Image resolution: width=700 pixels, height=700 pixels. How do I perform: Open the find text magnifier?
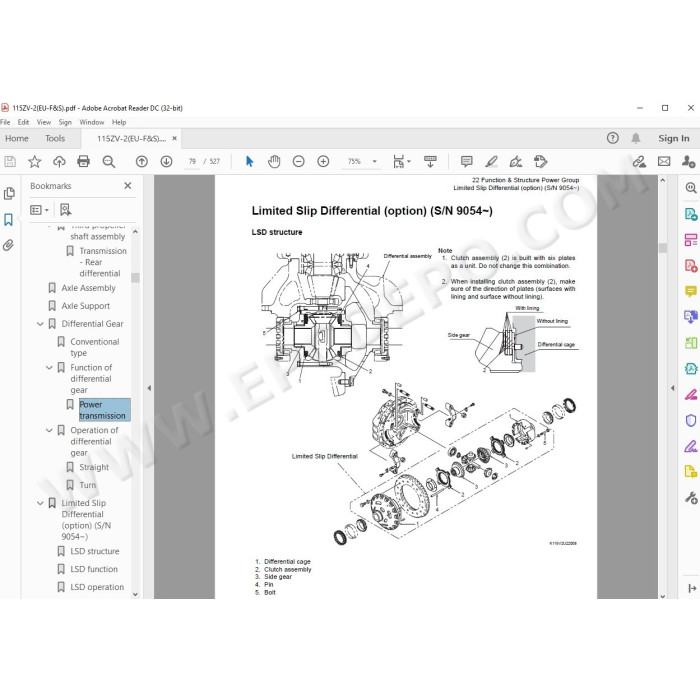pyautogui.click(x=108, y=162)
